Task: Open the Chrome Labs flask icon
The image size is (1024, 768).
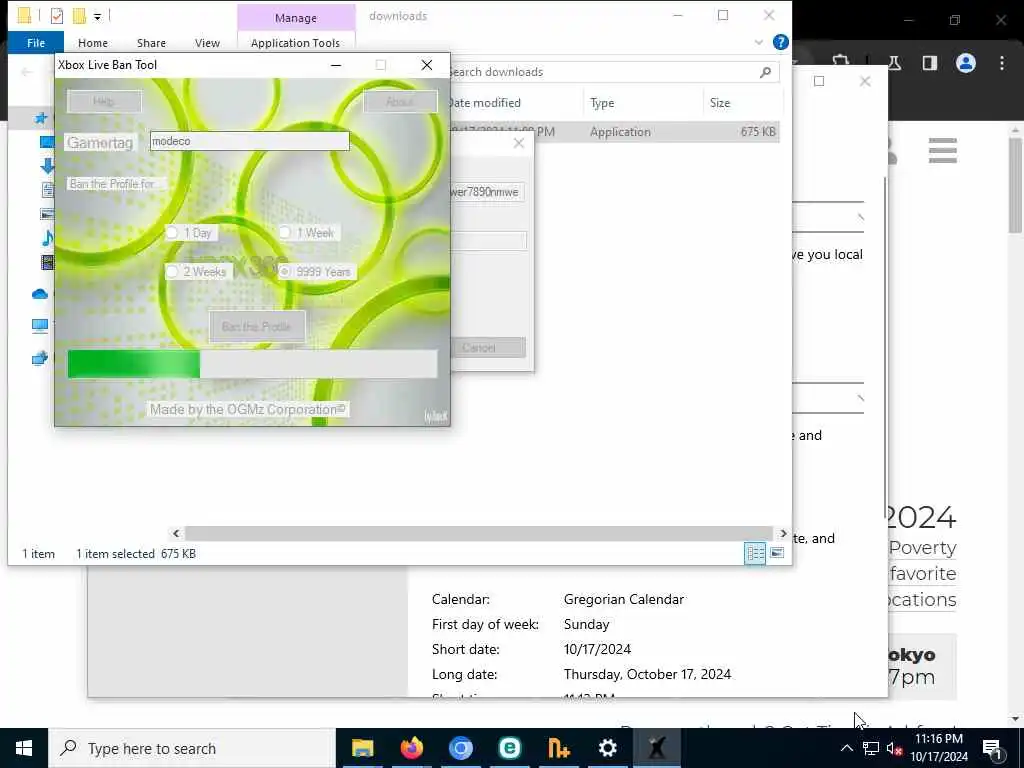Action: (894, 63)
